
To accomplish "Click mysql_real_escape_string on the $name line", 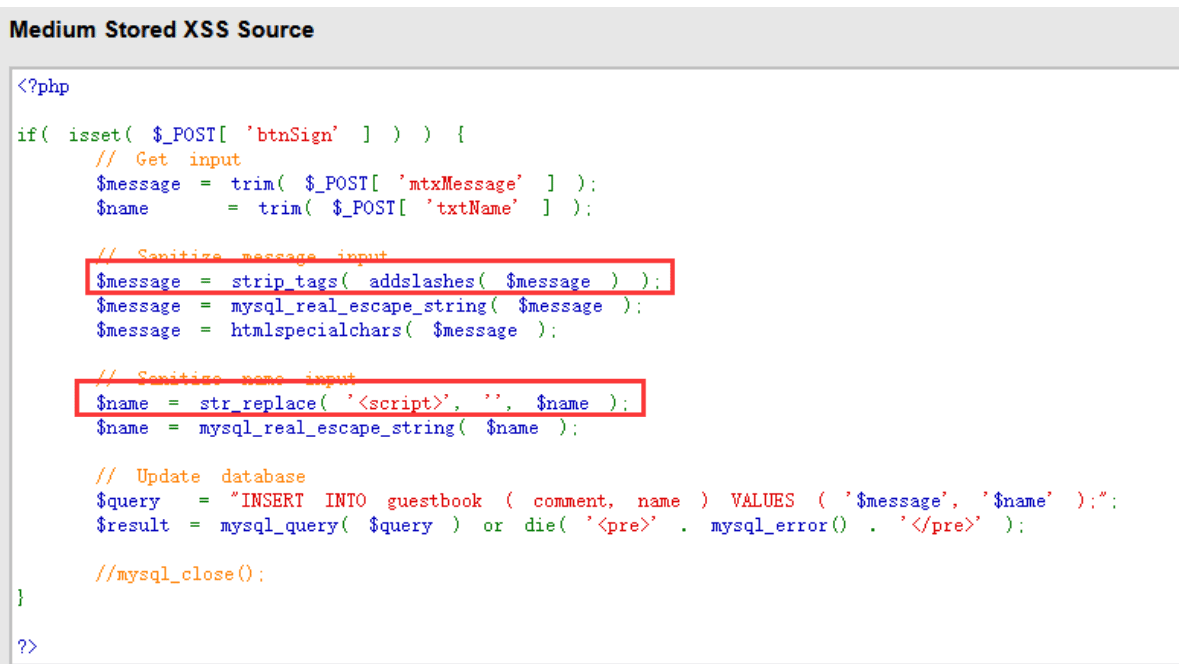I will (x=327, y=428).
